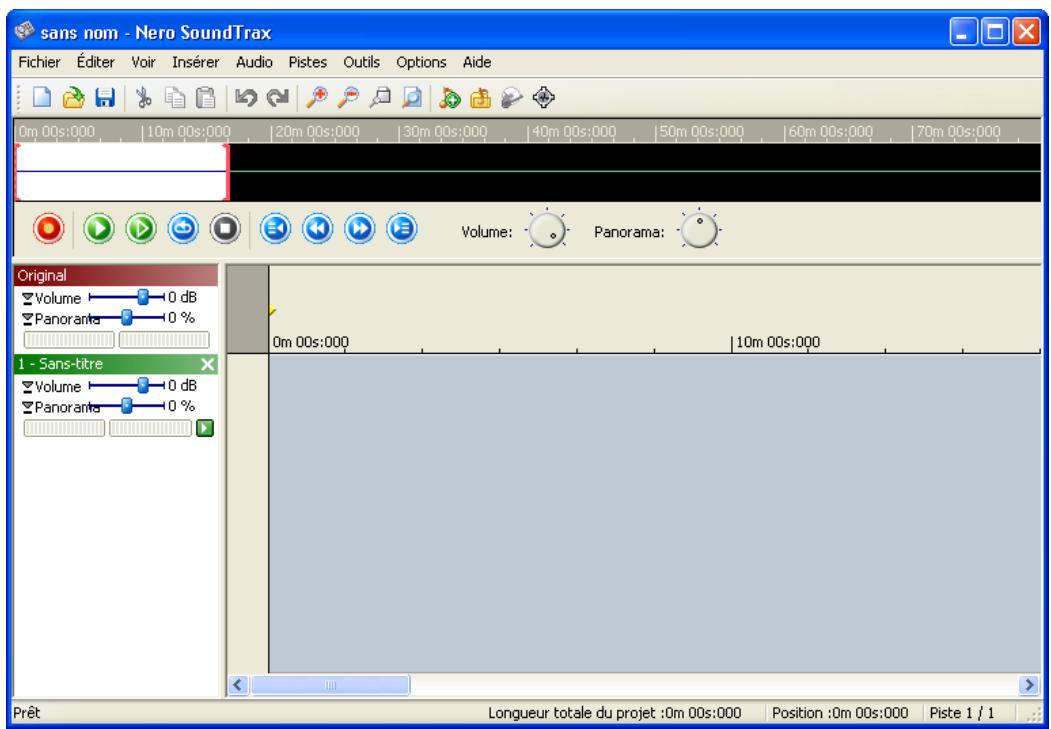Viewport: 1051px width, 729px height.
Task: Rewind with the blue double-left arrow button
Action: click(x=318, y=228)
